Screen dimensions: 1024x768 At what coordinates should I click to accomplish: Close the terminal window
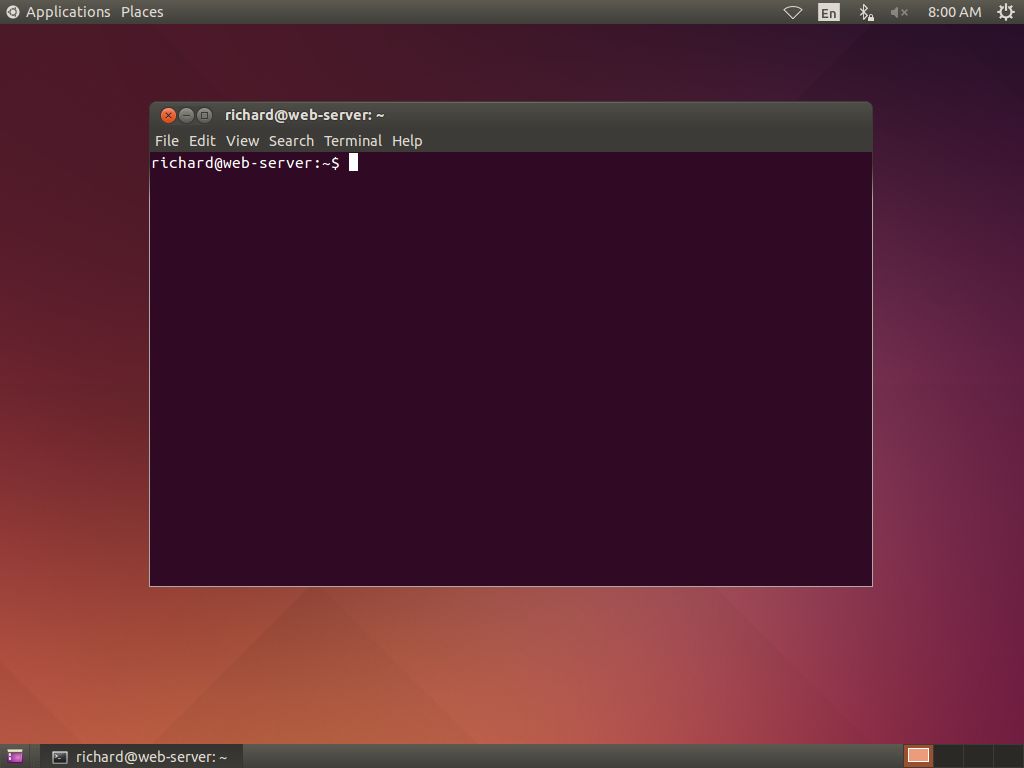(x=168, y=116)
